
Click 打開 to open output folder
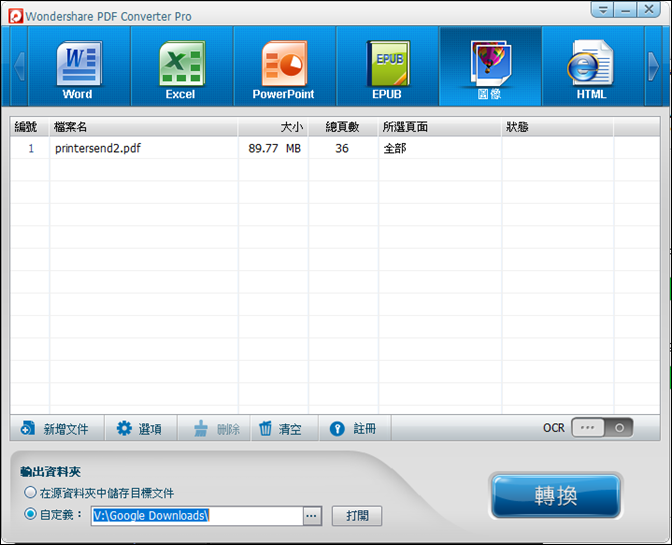point(357,515)
